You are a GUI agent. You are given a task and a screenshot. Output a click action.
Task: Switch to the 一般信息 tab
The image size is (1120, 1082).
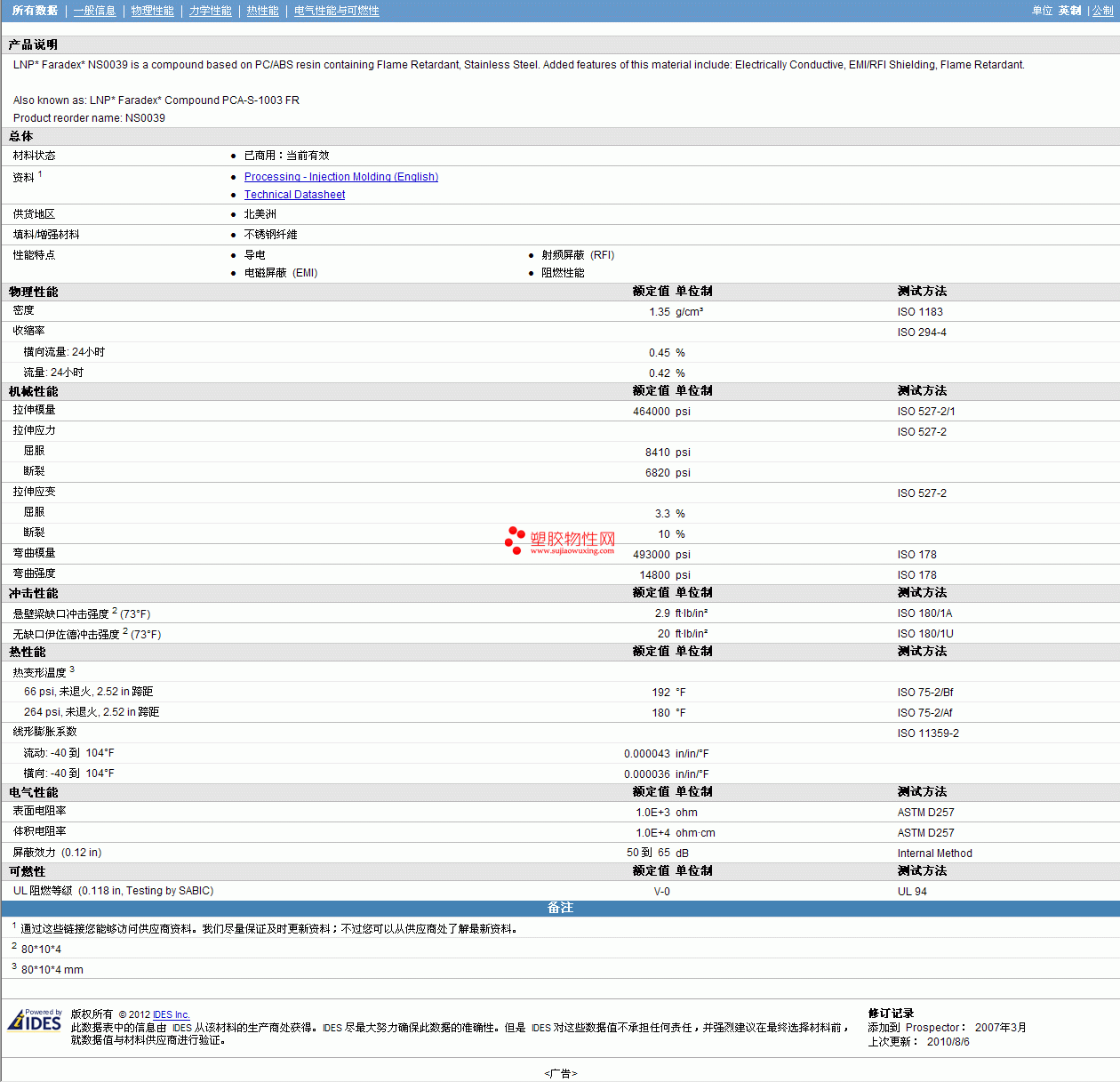(95, 11)
